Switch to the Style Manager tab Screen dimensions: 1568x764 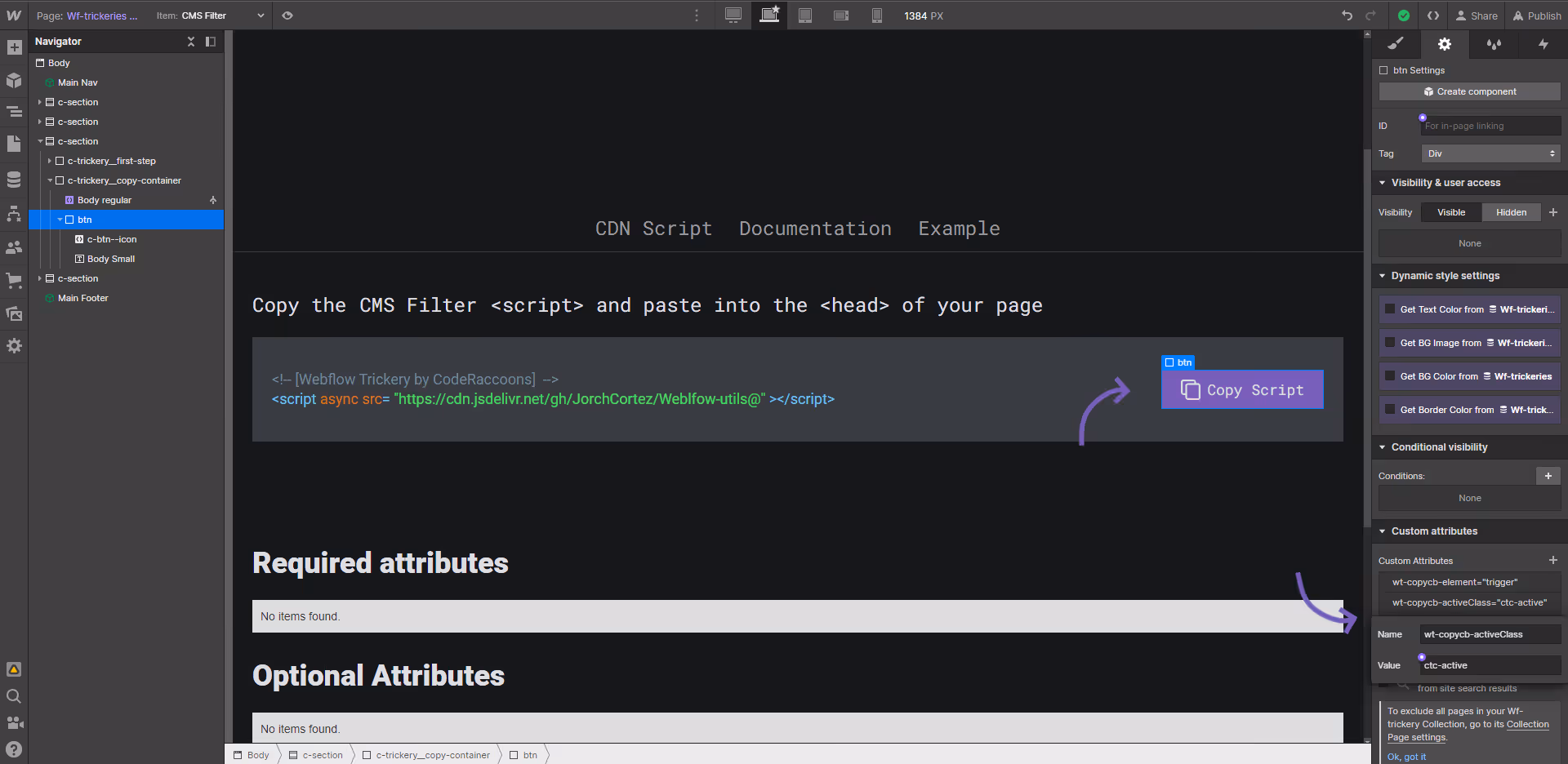(1494, 44)
